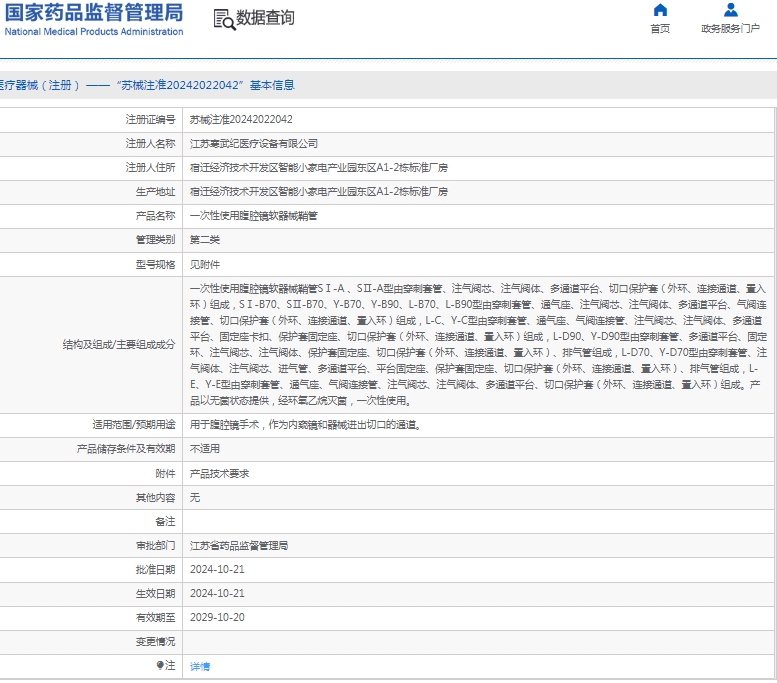Click the 产品名称 row label

[155, 216]
